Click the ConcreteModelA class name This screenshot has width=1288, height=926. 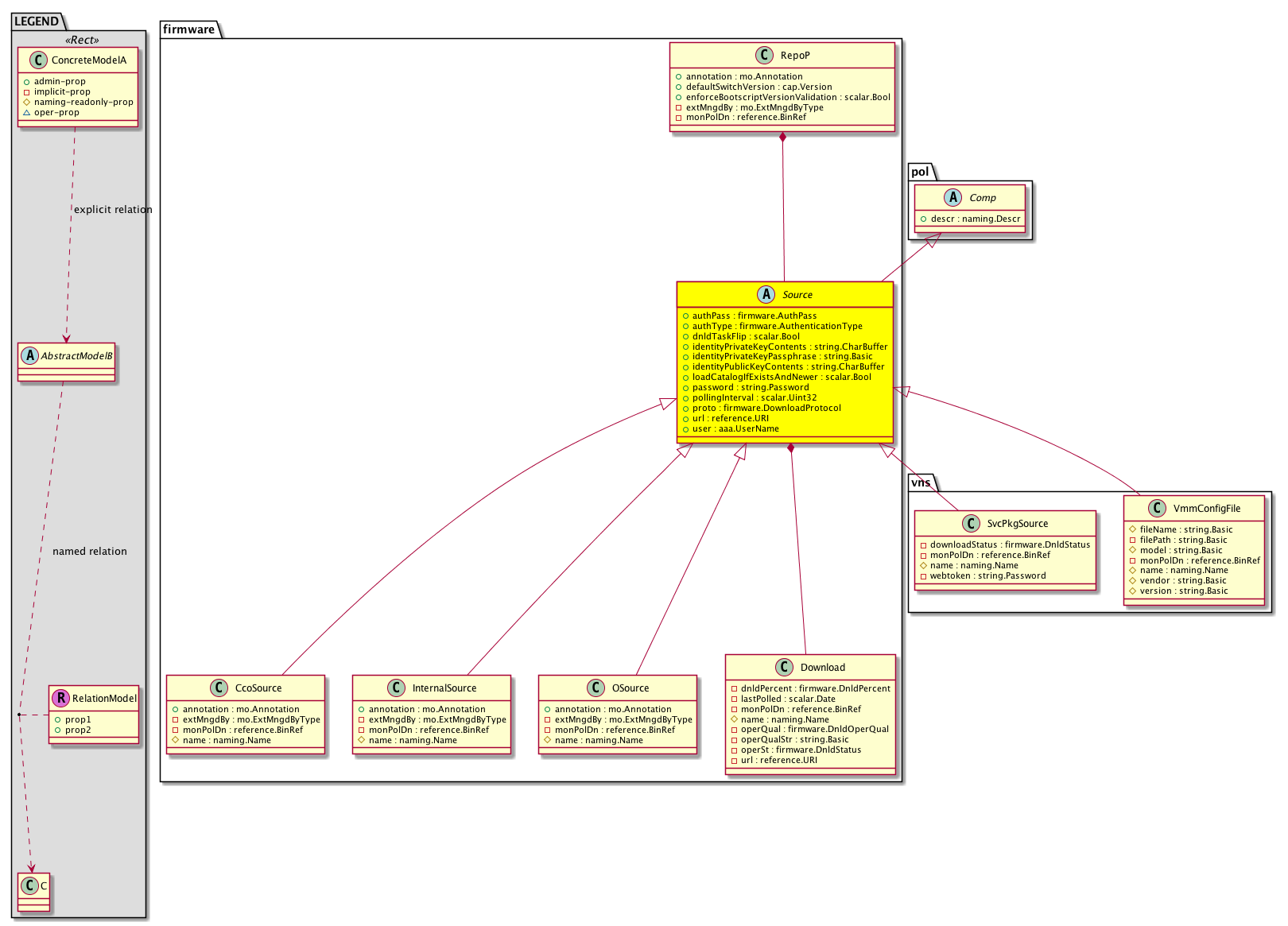point(88,60)
